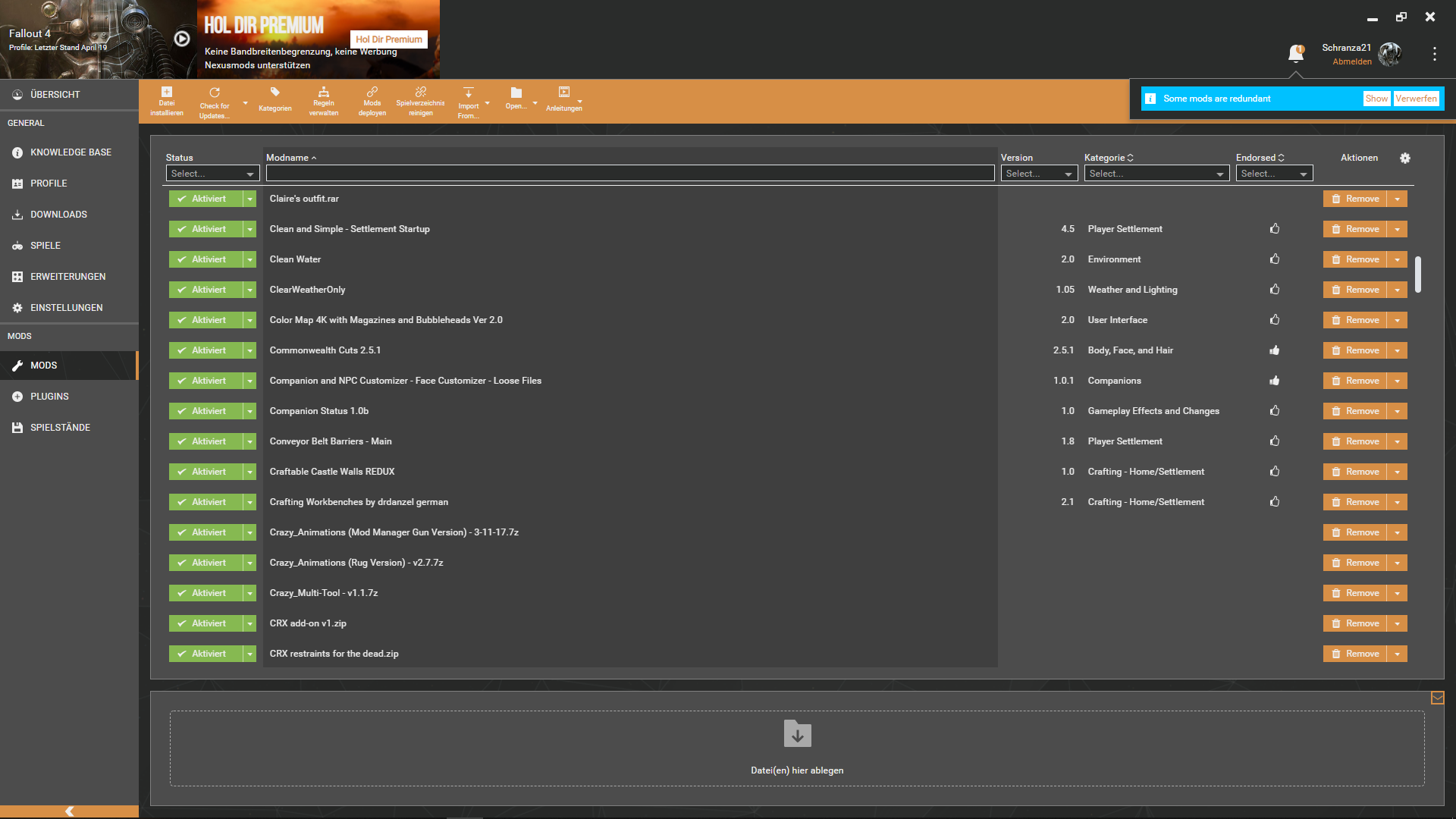This screenshot has width=1456, height=819.
Task: Toggle Aktiviert for ClearWeatherOnly
Action: click(x=206, y=290)
